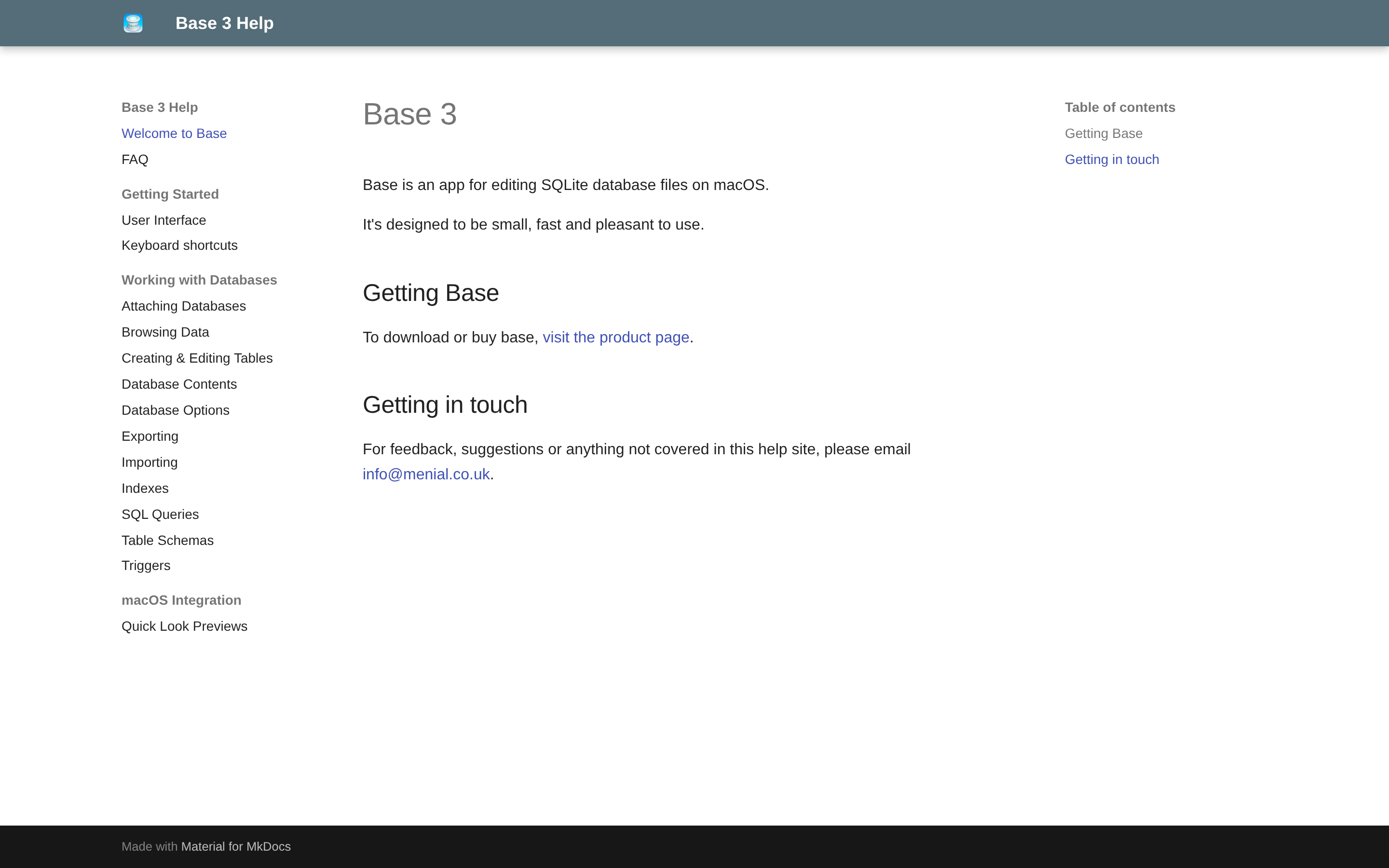Follow the visit the product page link
Viewport: 1389px width, 868px height.
pos(616,337)
